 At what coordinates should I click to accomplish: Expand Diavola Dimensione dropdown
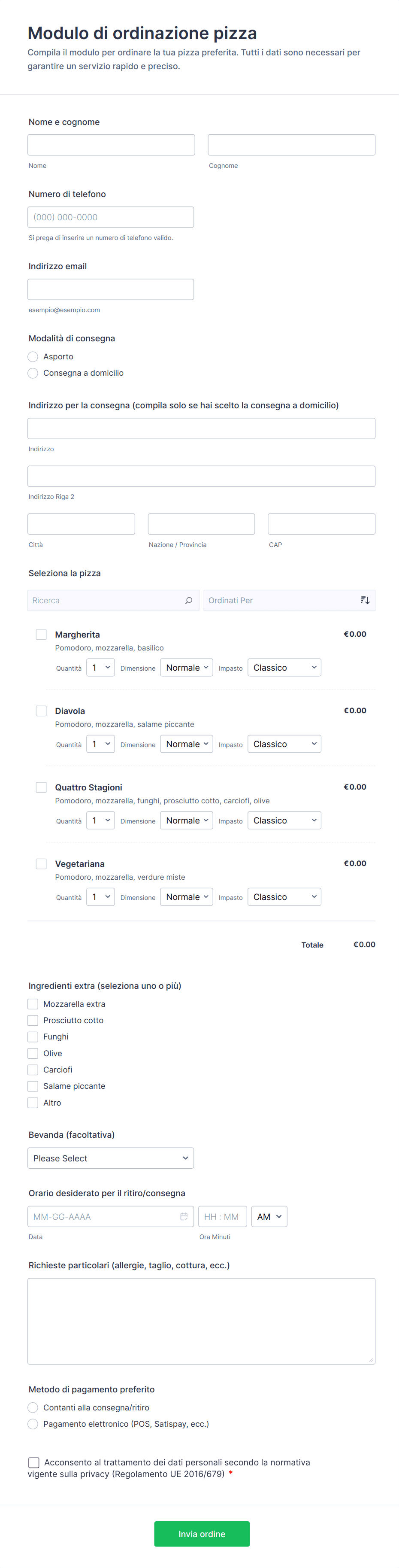tap(186, 744)
